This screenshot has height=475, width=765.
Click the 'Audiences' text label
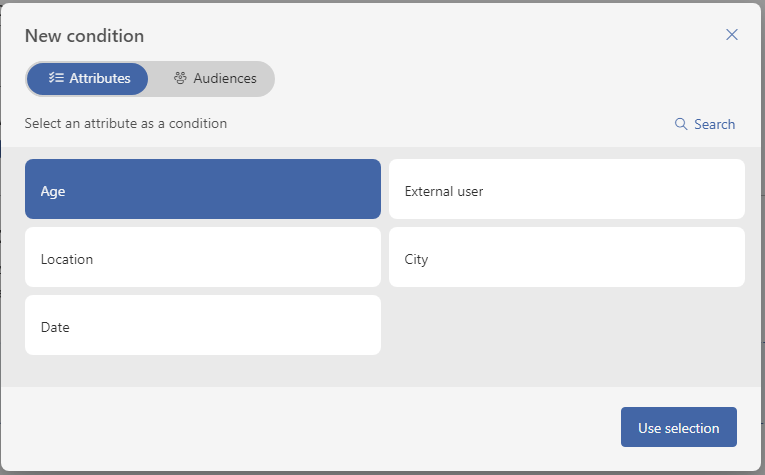click(x=225, y=78)
